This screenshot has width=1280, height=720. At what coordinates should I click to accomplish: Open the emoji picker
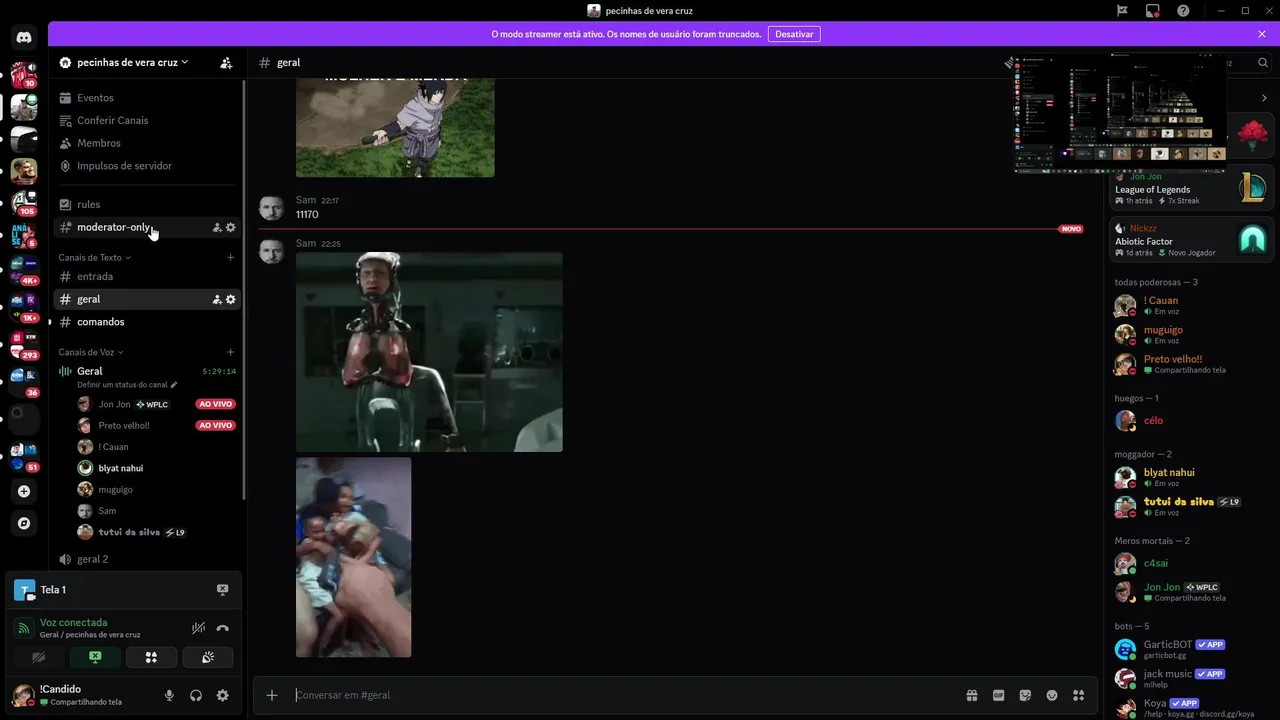tap(1052, 695)
